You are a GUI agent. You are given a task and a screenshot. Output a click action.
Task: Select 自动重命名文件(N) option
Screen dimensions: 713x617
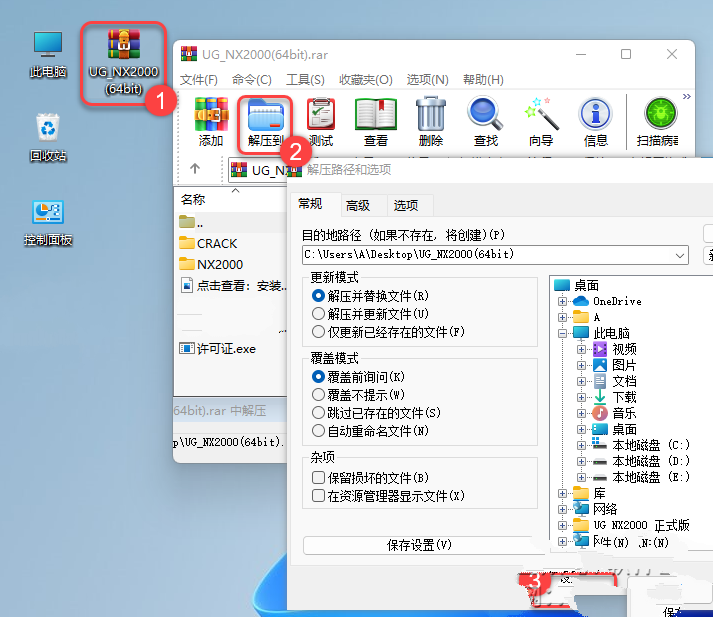coord(371,431)
